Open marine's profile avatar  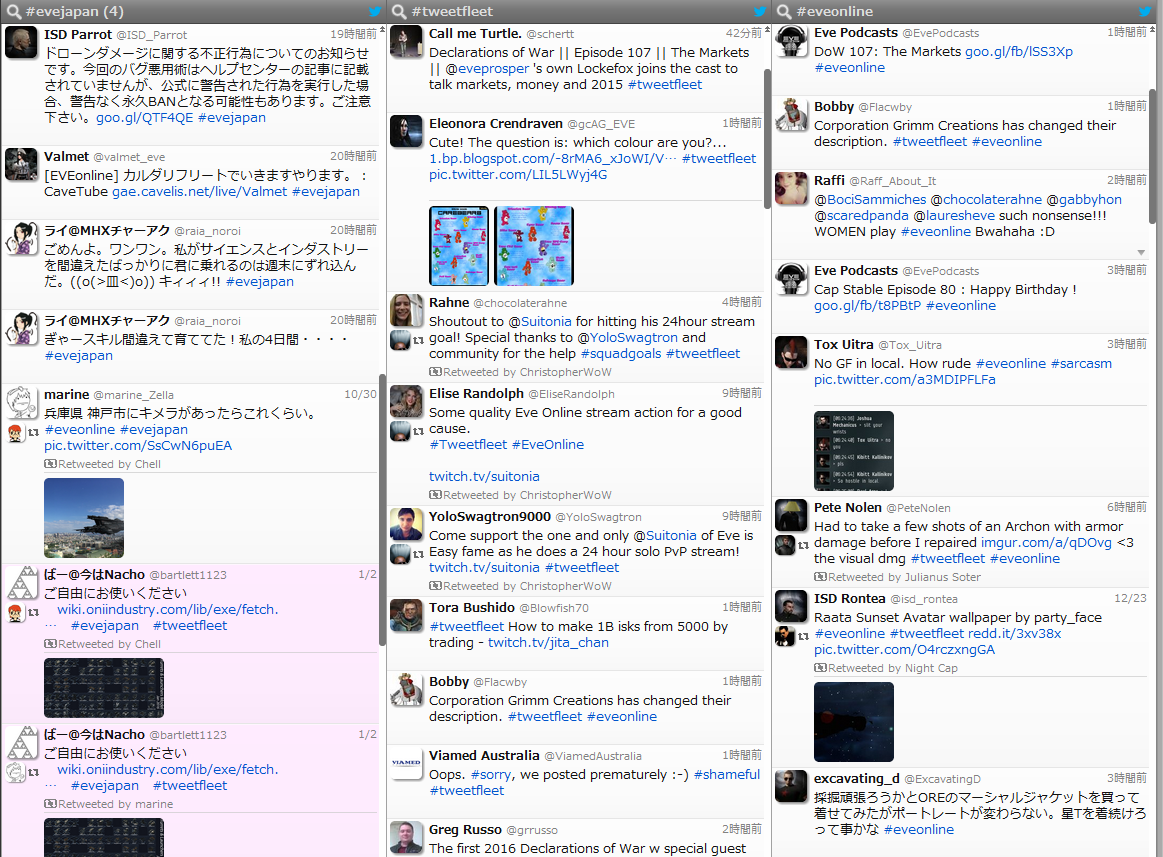(21, 402)
